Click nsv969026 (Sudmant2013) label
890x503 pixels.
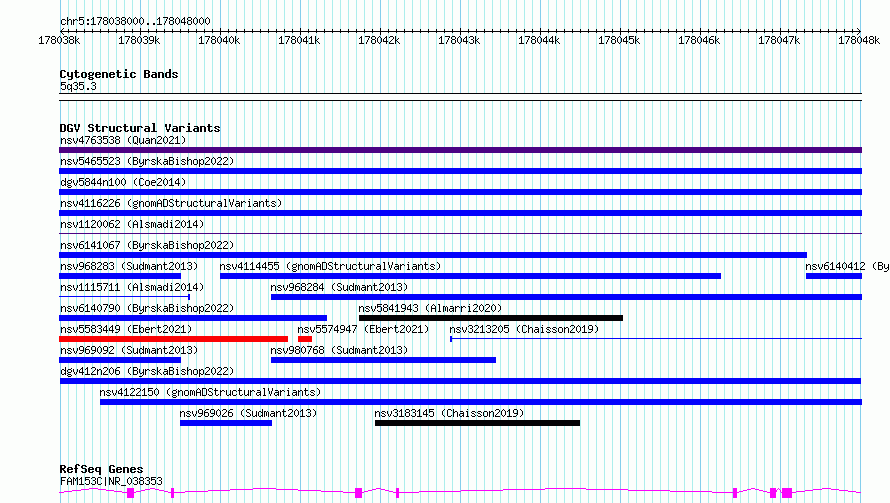[x=248, y=413]
